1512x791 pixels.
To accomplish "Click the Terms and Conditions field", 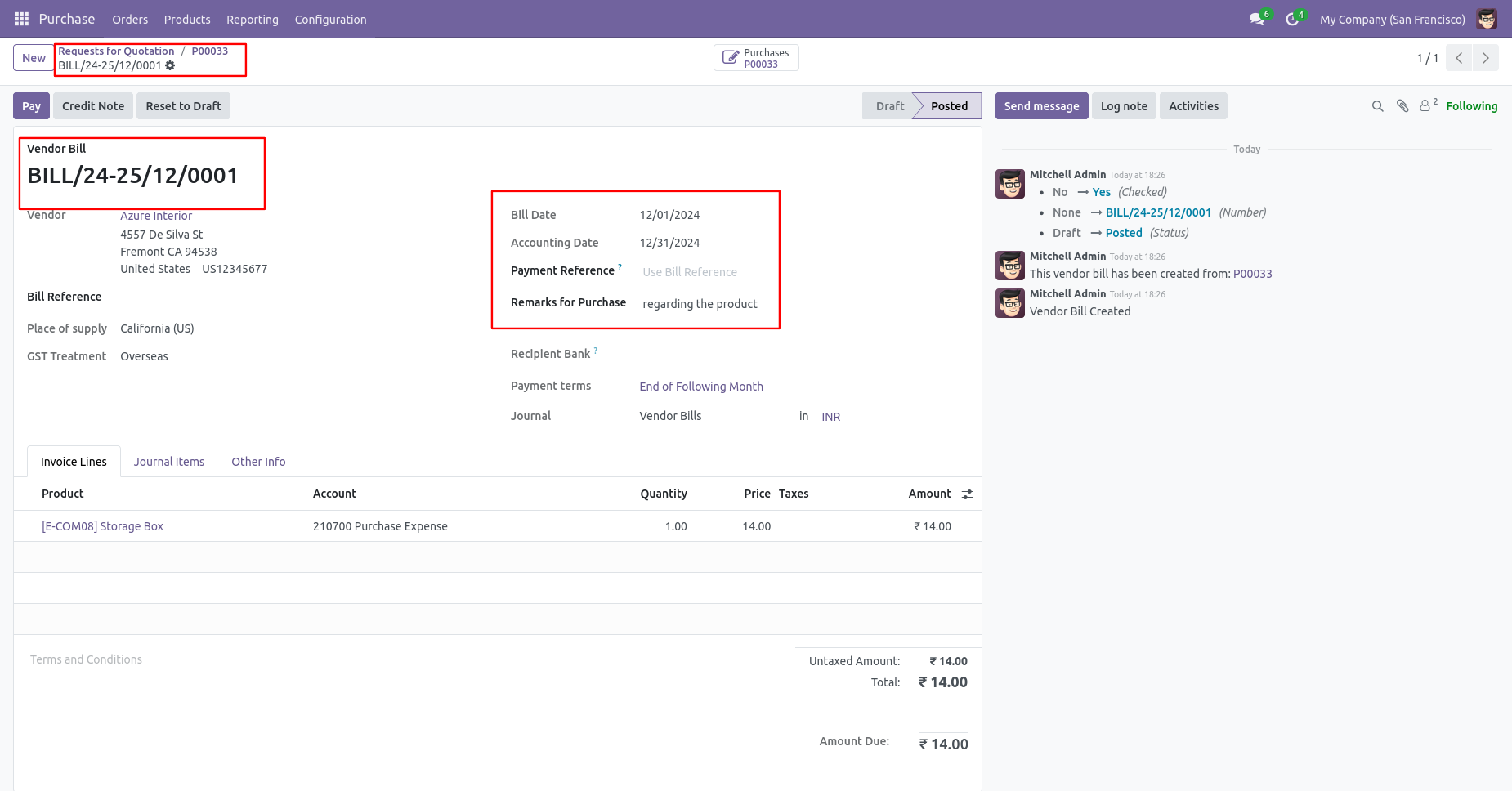I will (x=86, y=659).
